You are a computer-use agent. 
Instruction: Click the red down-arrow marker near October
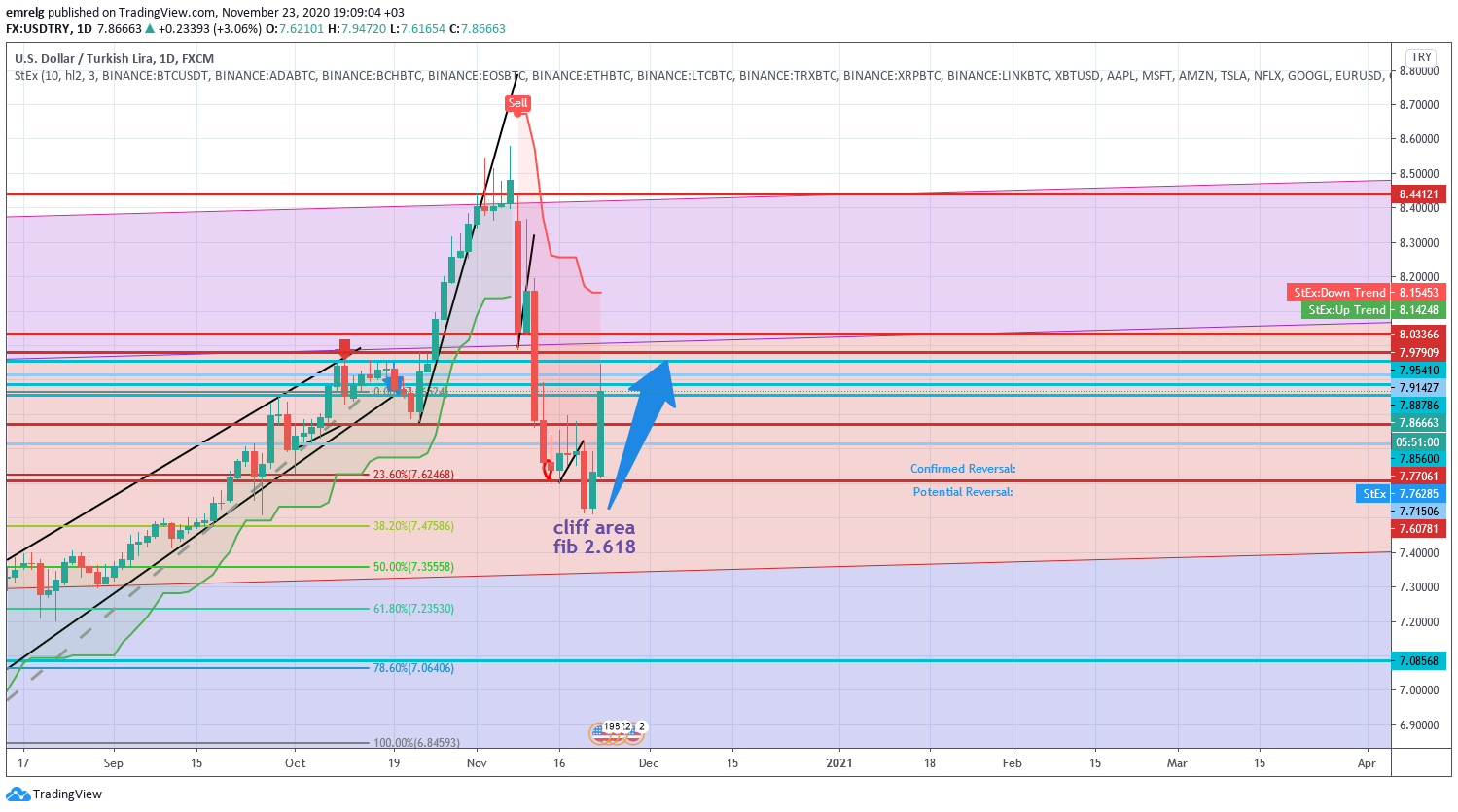344,349
